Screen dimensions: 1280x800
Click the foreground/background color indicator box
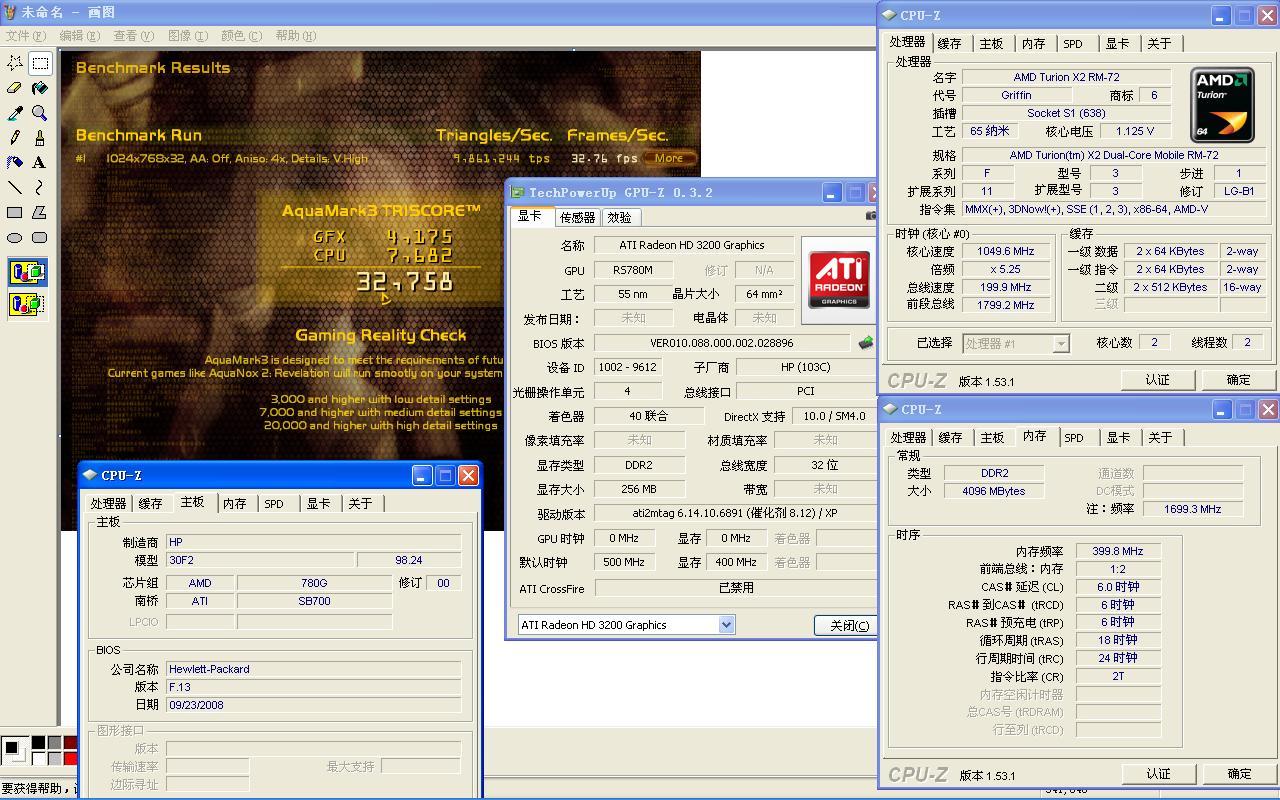(x=14, y=750)
